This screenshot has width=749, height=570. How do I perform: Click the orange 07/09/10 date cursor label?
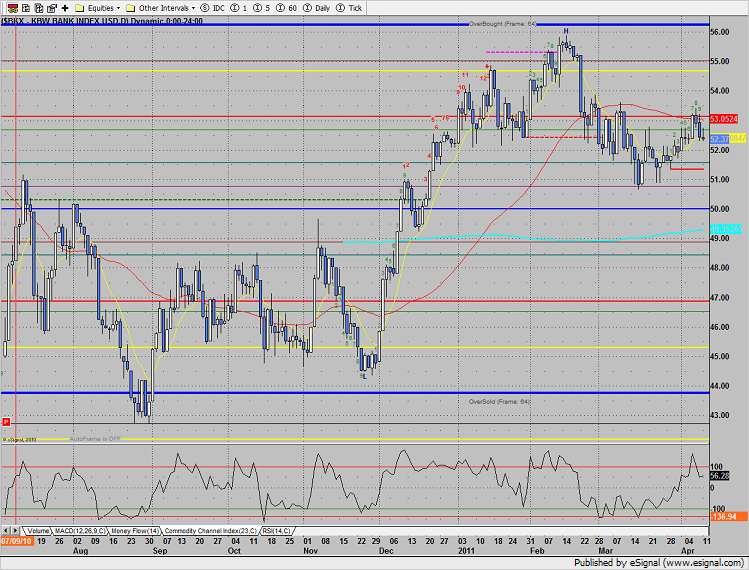tap(16, 541)
